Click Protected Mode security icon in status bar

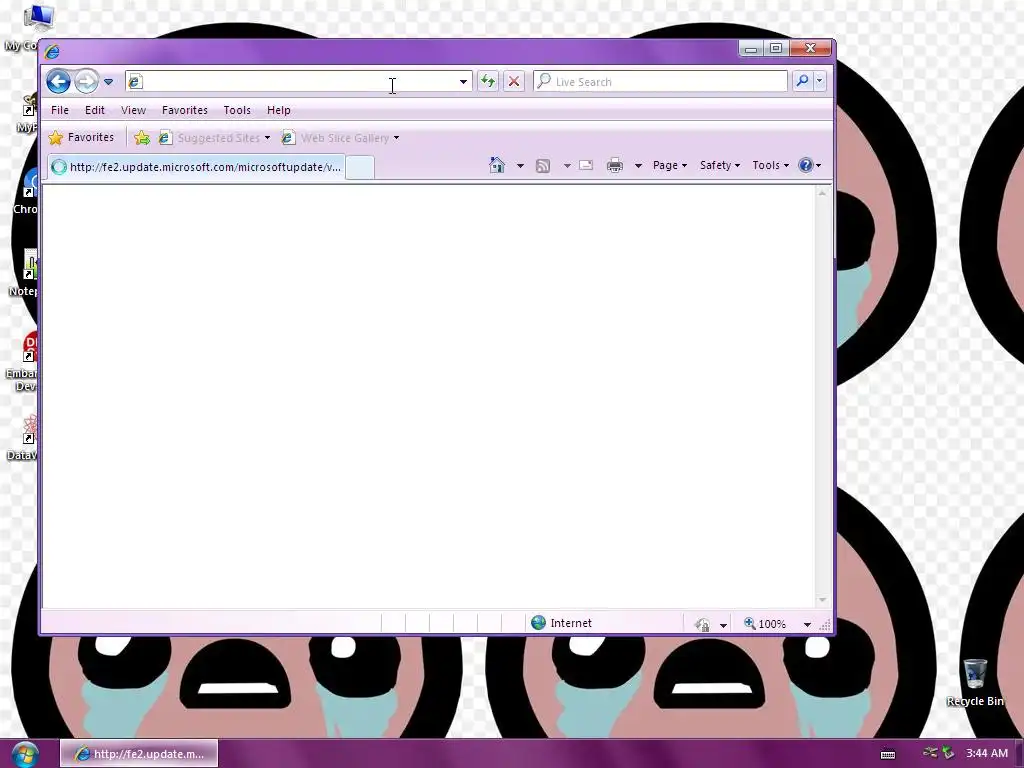703,625
